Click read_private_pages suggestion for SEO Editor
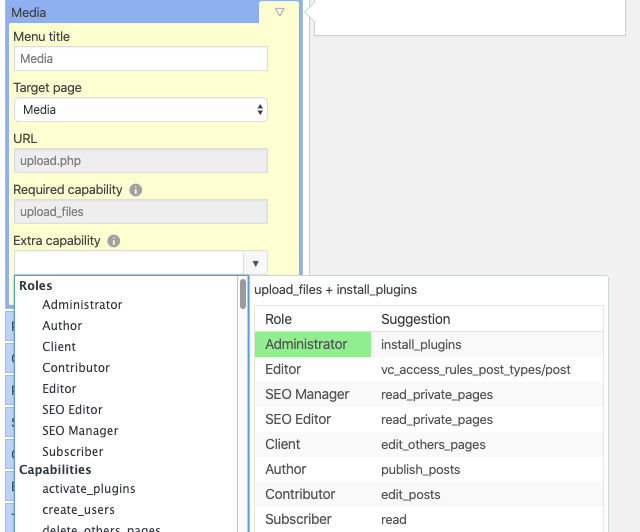 click(437, 419)
